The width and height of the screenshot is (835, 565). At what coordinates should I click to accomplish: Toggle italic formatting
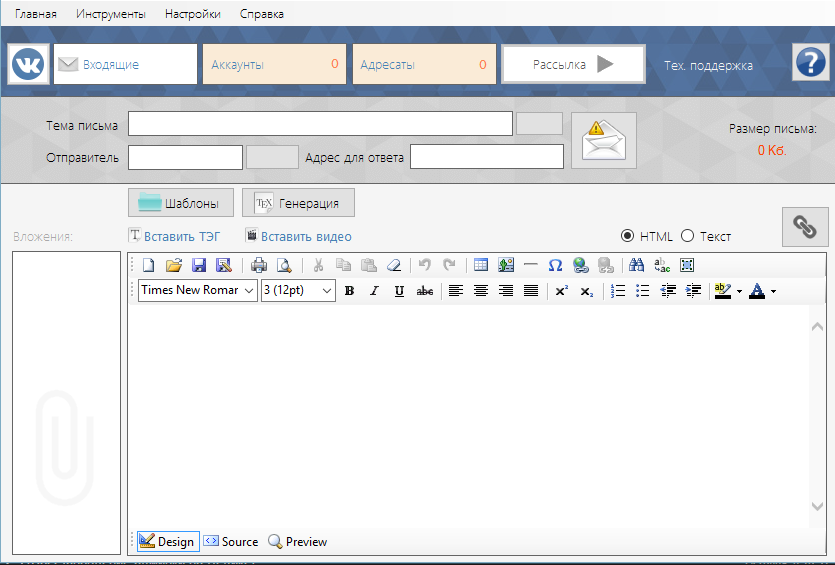point(374,291)
